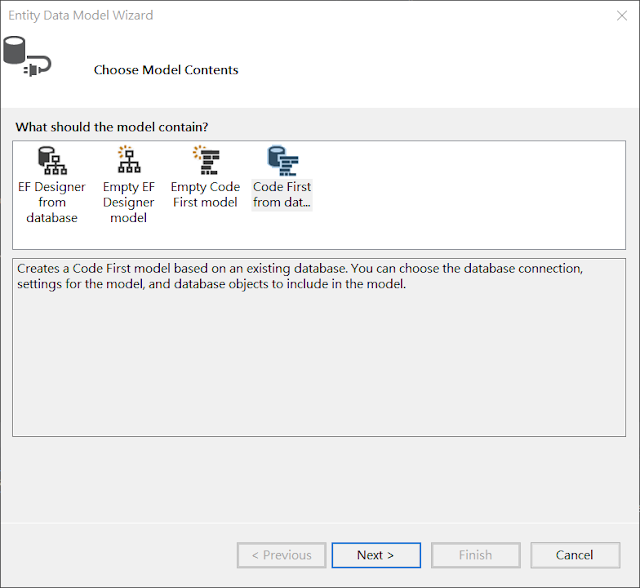Click the Entity Data Model Wizard title bar
Screen dimensions: 640x588
(x=286, y=16)
